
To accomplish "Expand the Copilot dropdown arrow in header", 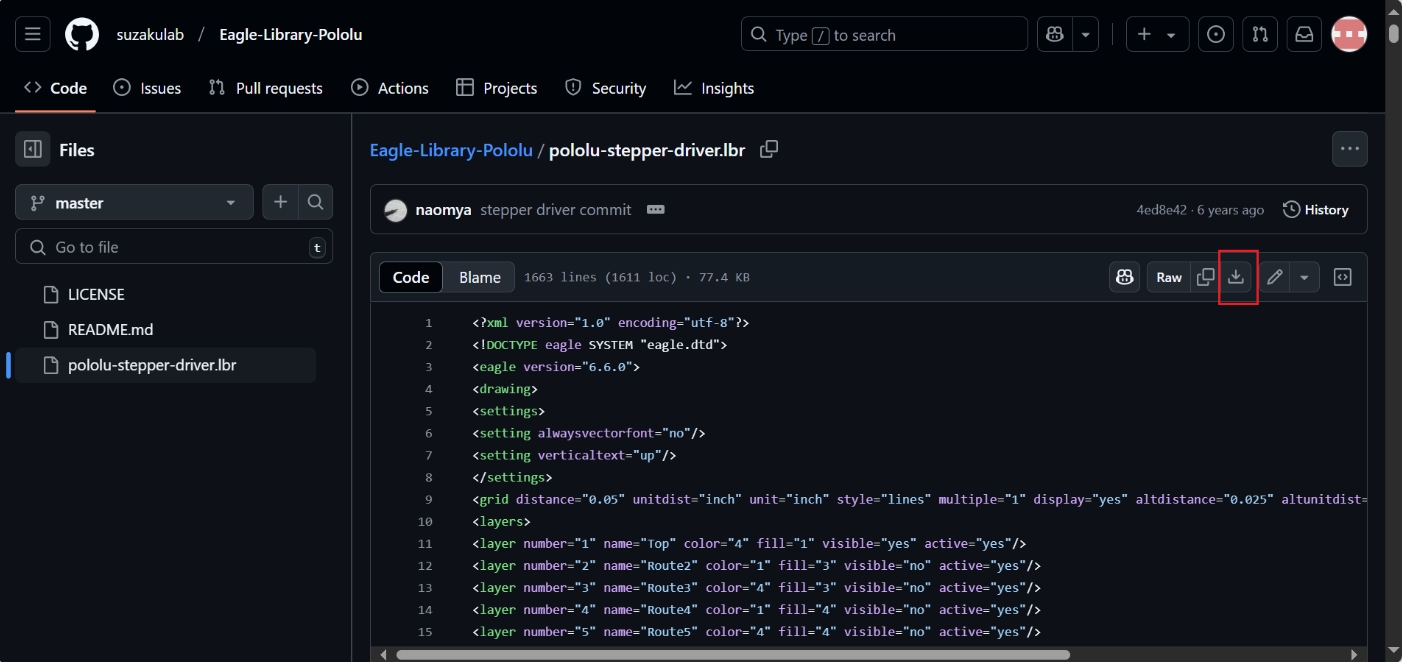I will point(1086,34).
